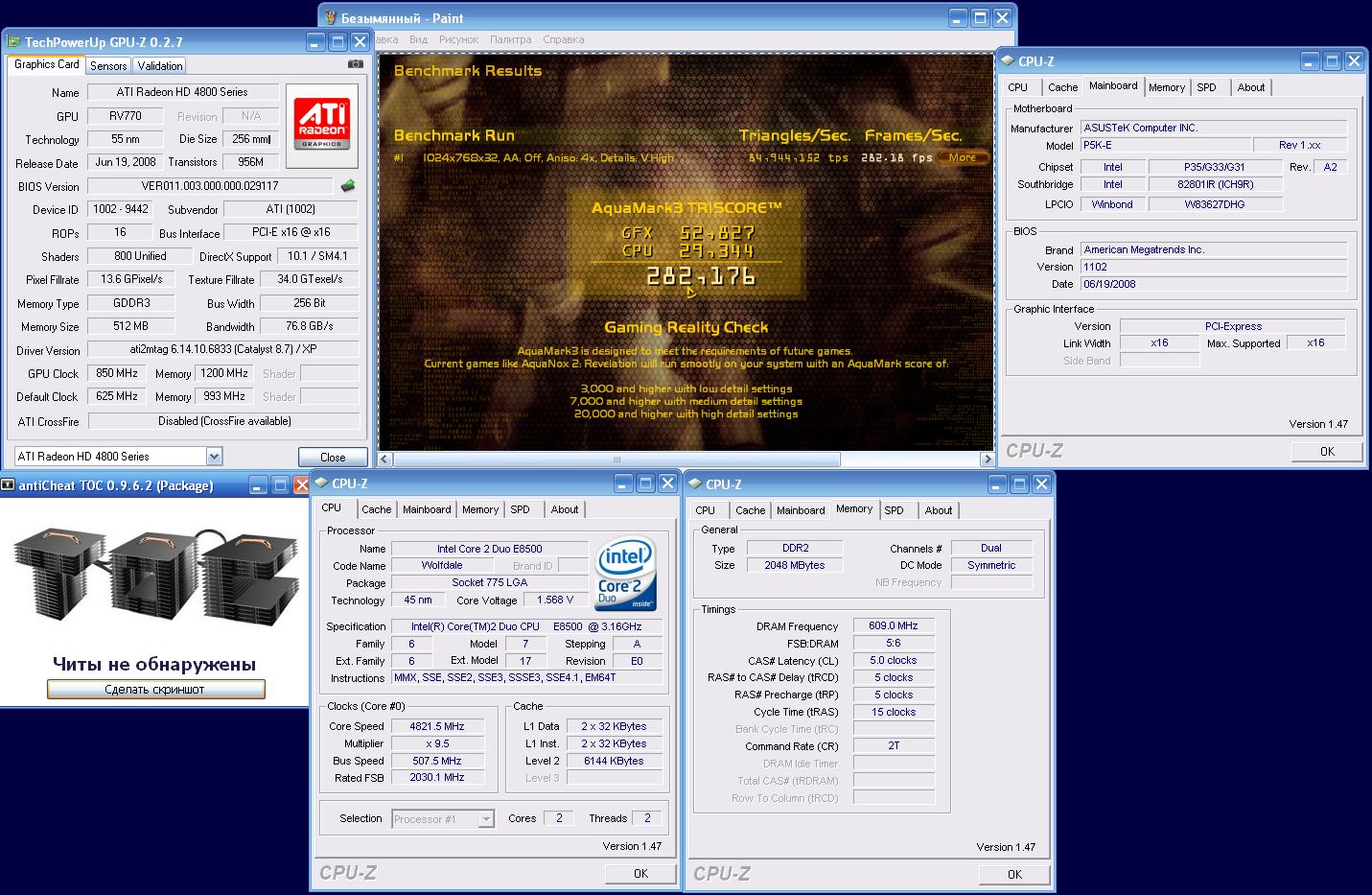Click the Bandwidth value 76.8 GB/s
Viewport: 1372px width, 895px height.
pyautogui.click(x=309, y=326)
